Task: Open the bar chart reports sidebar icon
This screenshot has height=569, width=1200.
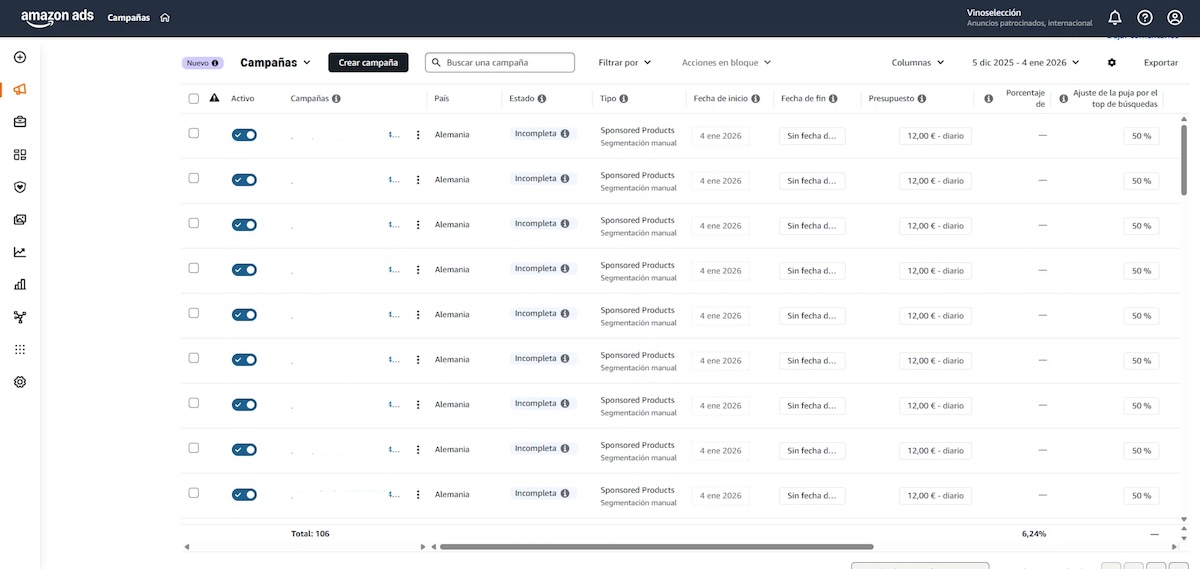Action: pos(20,284)
